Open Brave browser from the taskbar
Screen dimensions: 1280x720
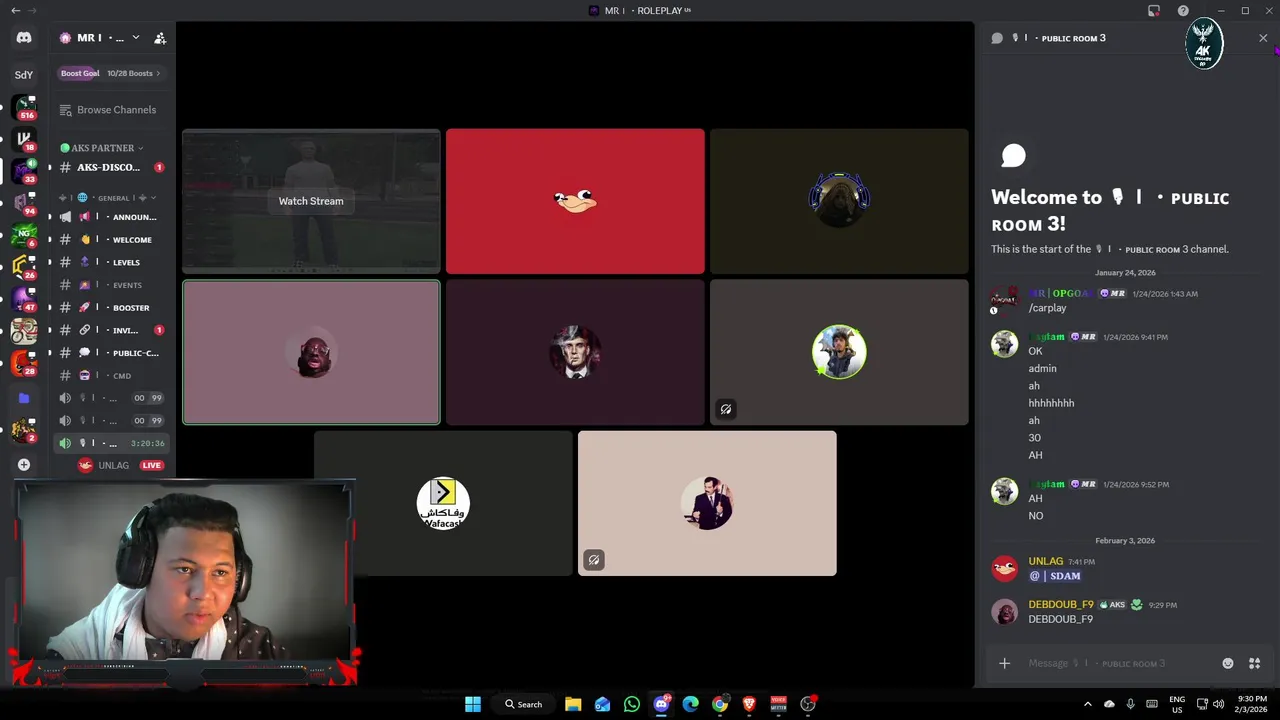click(749, 704)
